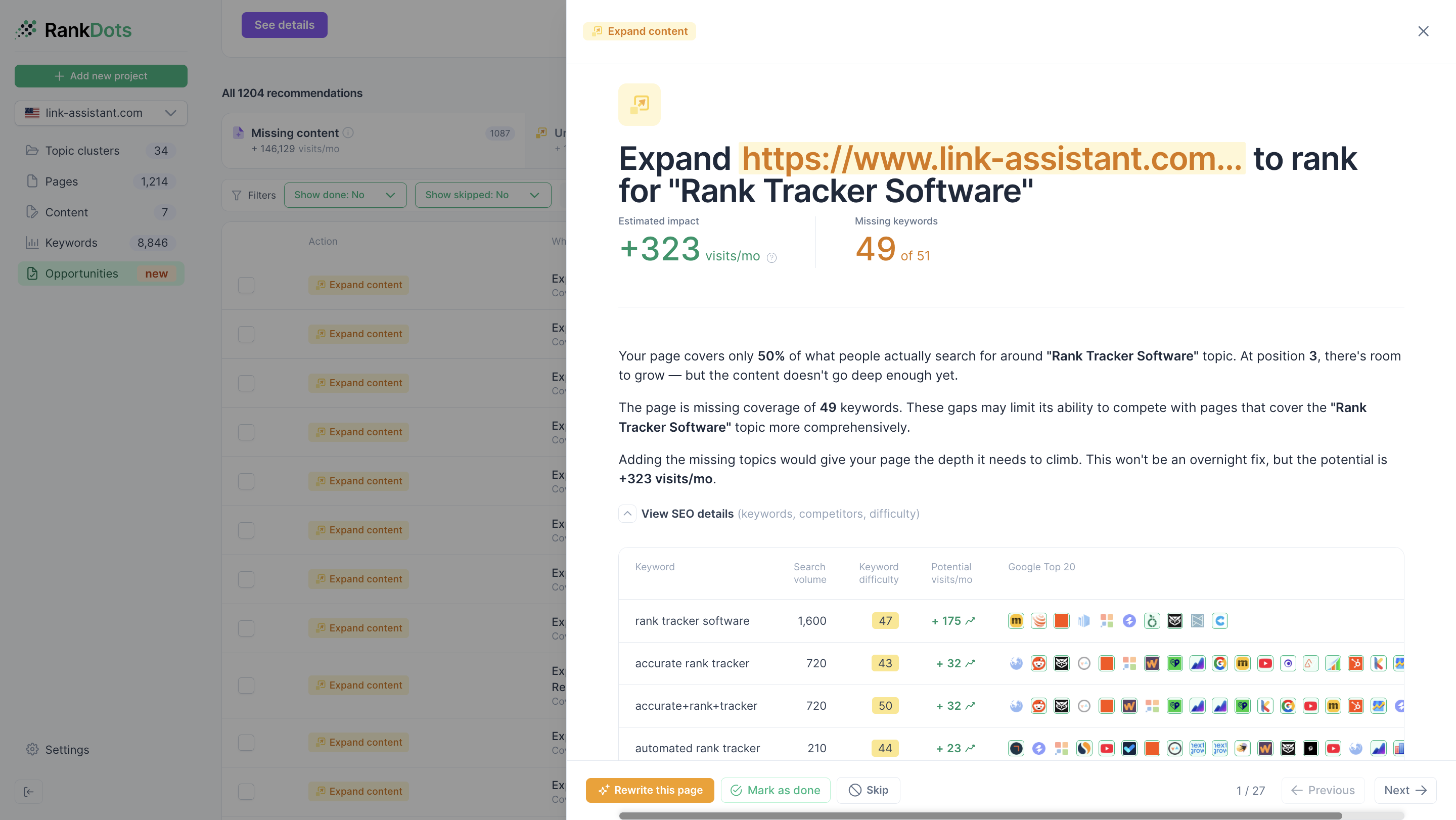This screenshot has width=1456, height=820.
Task: Open the Content section
Action: tap(101, 212)
